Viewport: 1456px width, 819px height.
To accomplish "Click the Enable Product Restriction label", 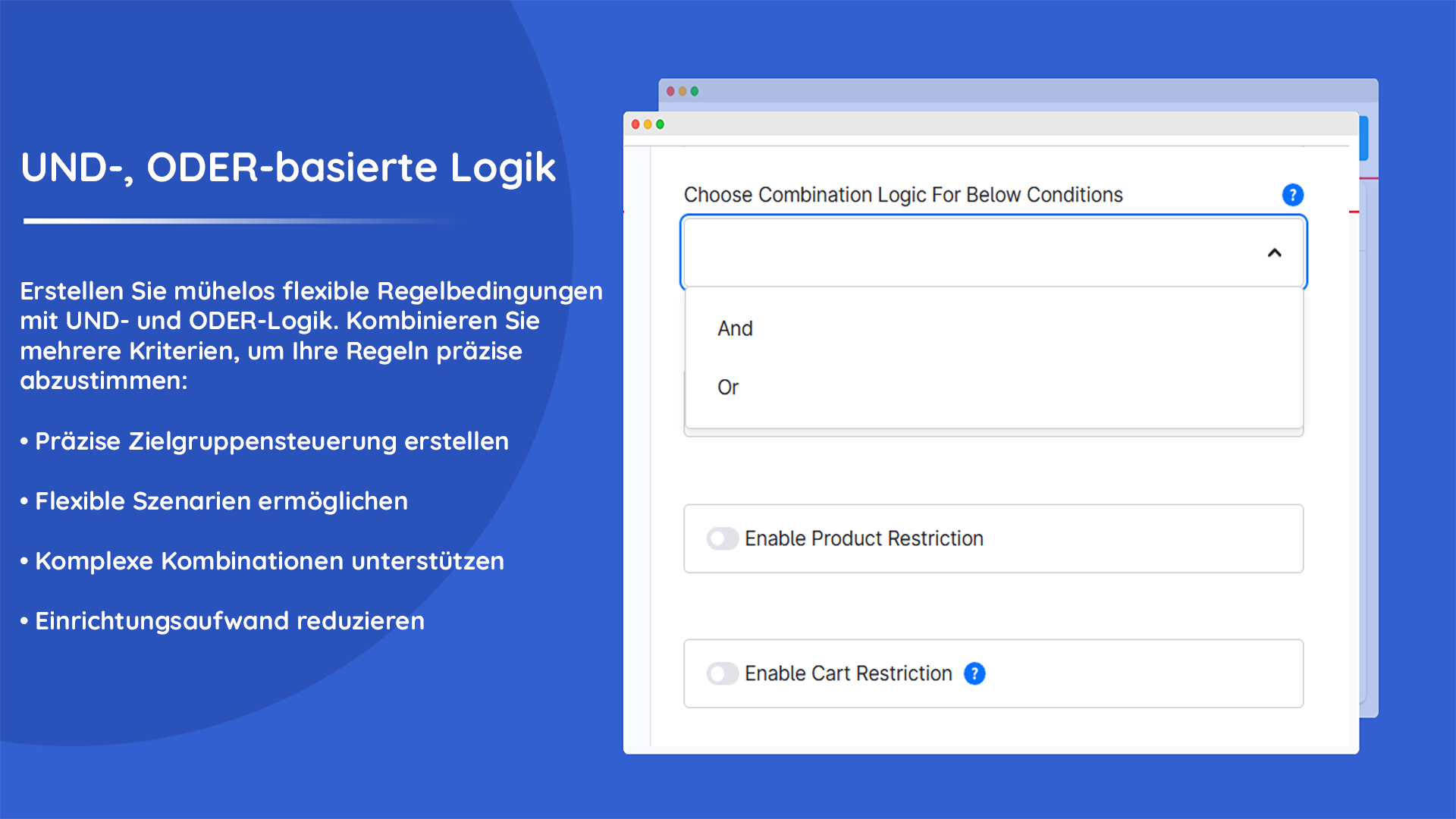I will [x=864, y=538].
